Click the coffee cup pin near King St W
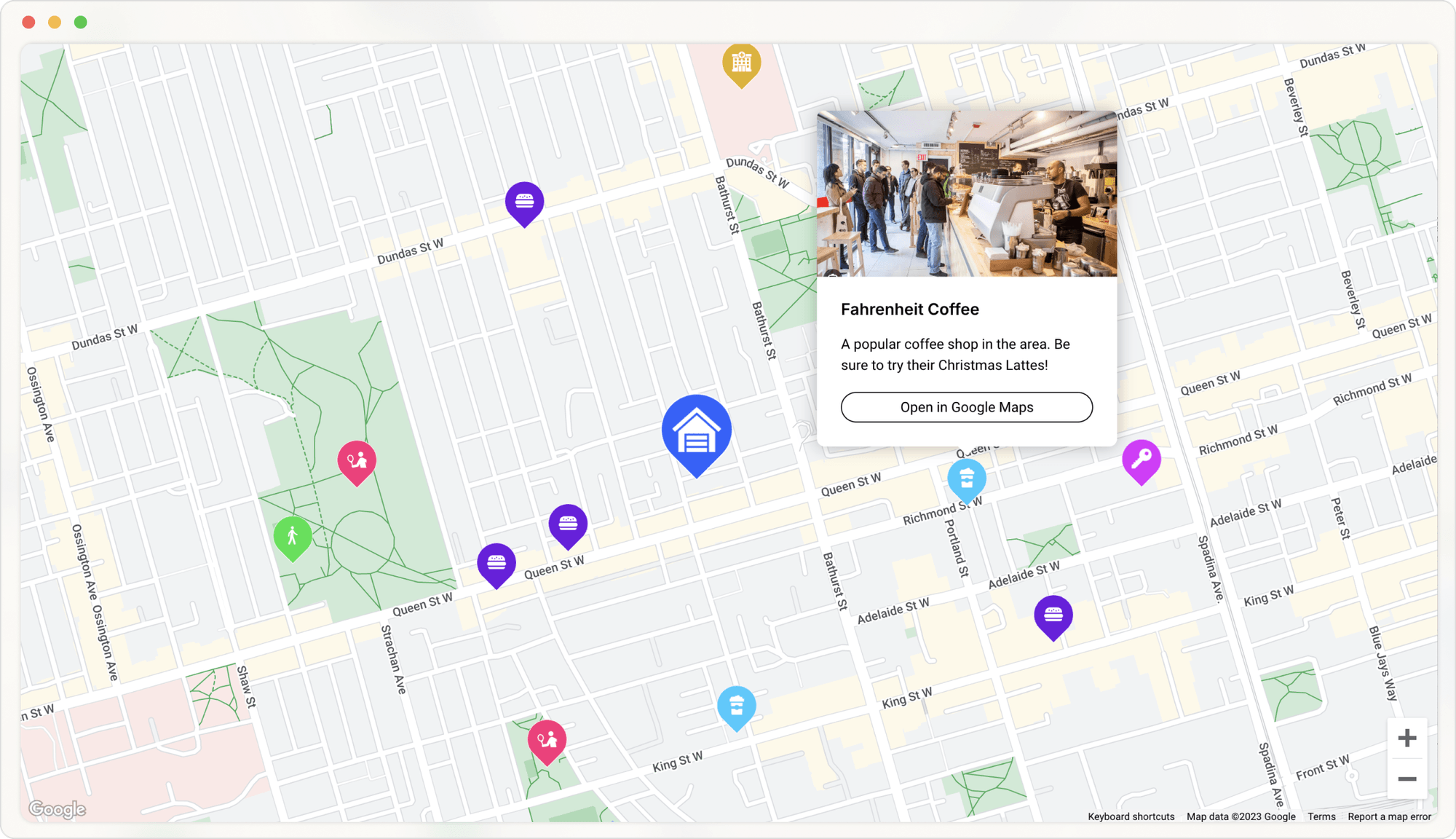The image size is (1456, 839). coord(737,705)
